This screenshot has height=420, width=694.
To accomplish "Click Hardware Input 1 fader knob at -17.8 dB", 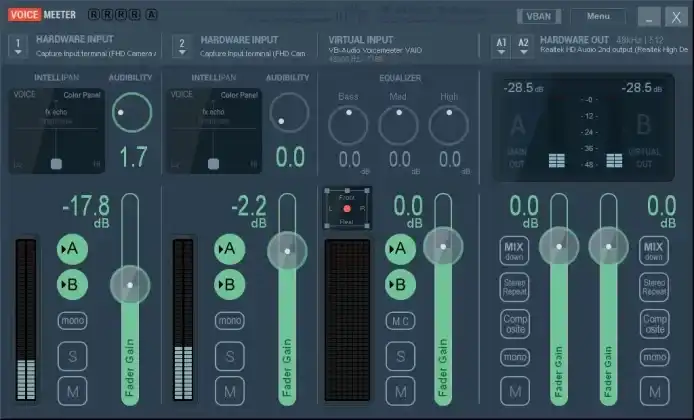I will click(130, 285).
